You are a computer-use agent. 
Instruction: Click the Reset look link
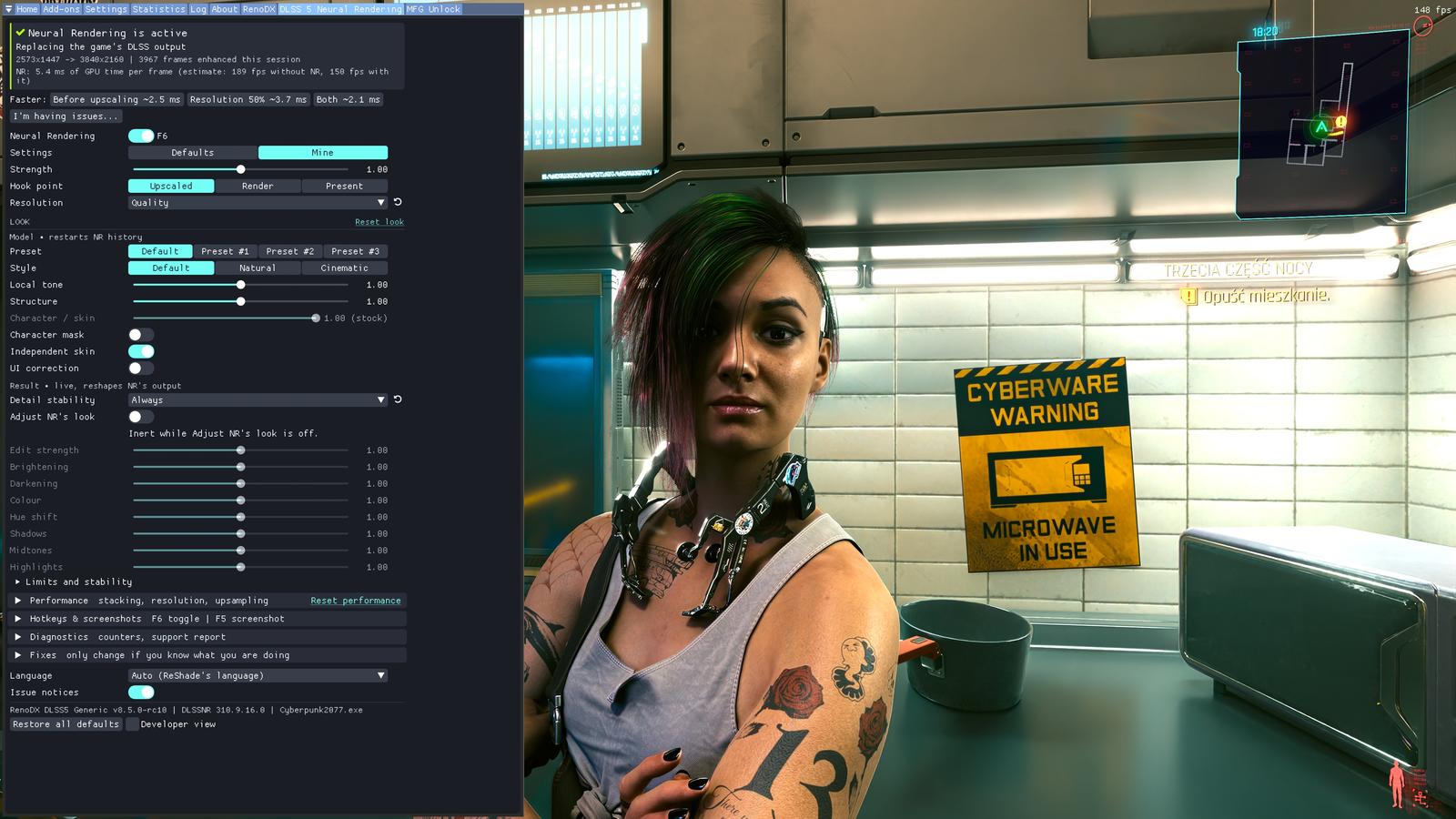[379, 222]
